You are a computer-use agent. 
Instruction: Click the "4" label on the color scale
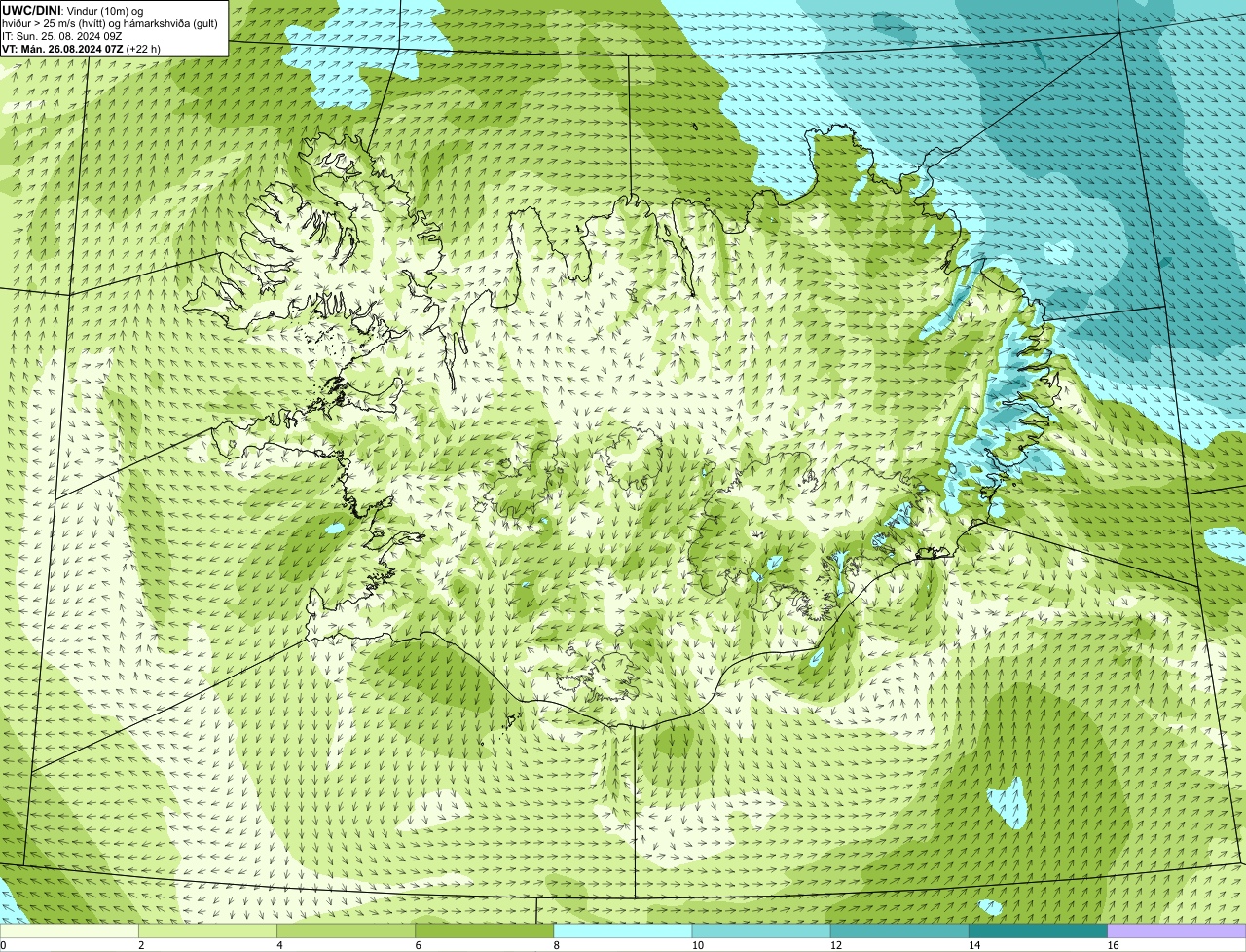point(279,945)
